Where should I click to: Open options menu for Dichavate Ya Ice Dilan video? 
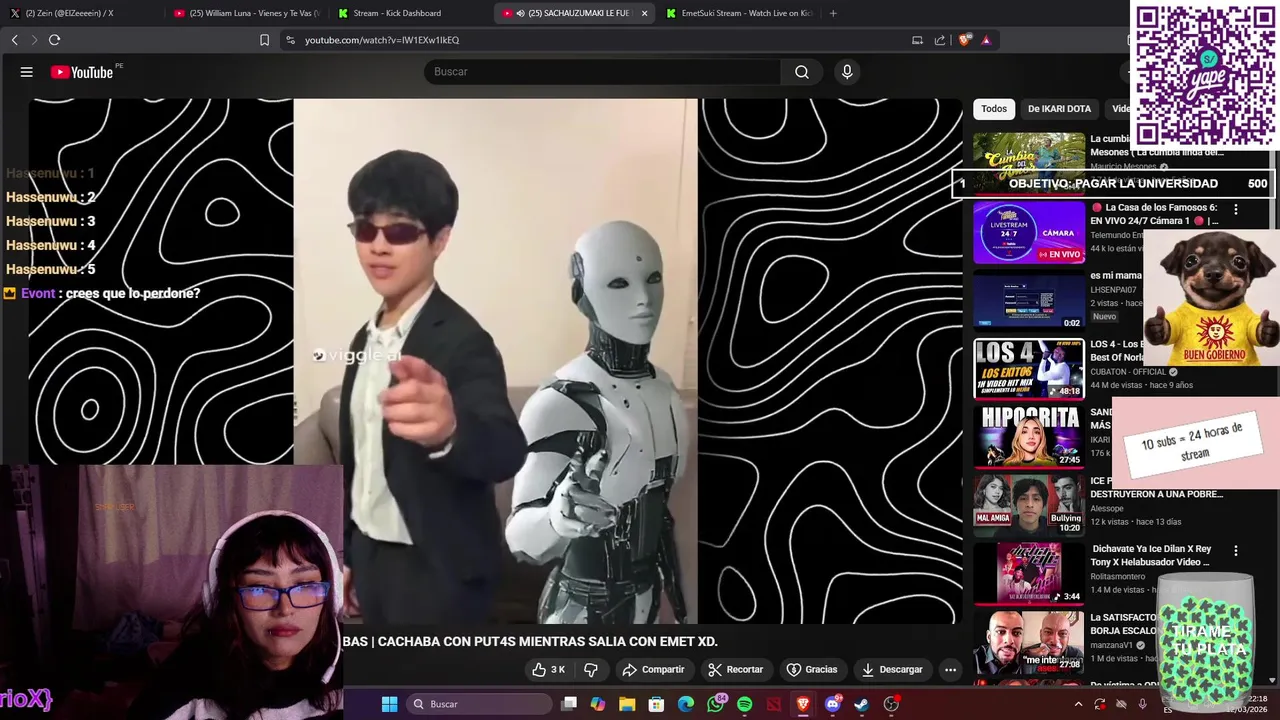(x=1236, y=551)
